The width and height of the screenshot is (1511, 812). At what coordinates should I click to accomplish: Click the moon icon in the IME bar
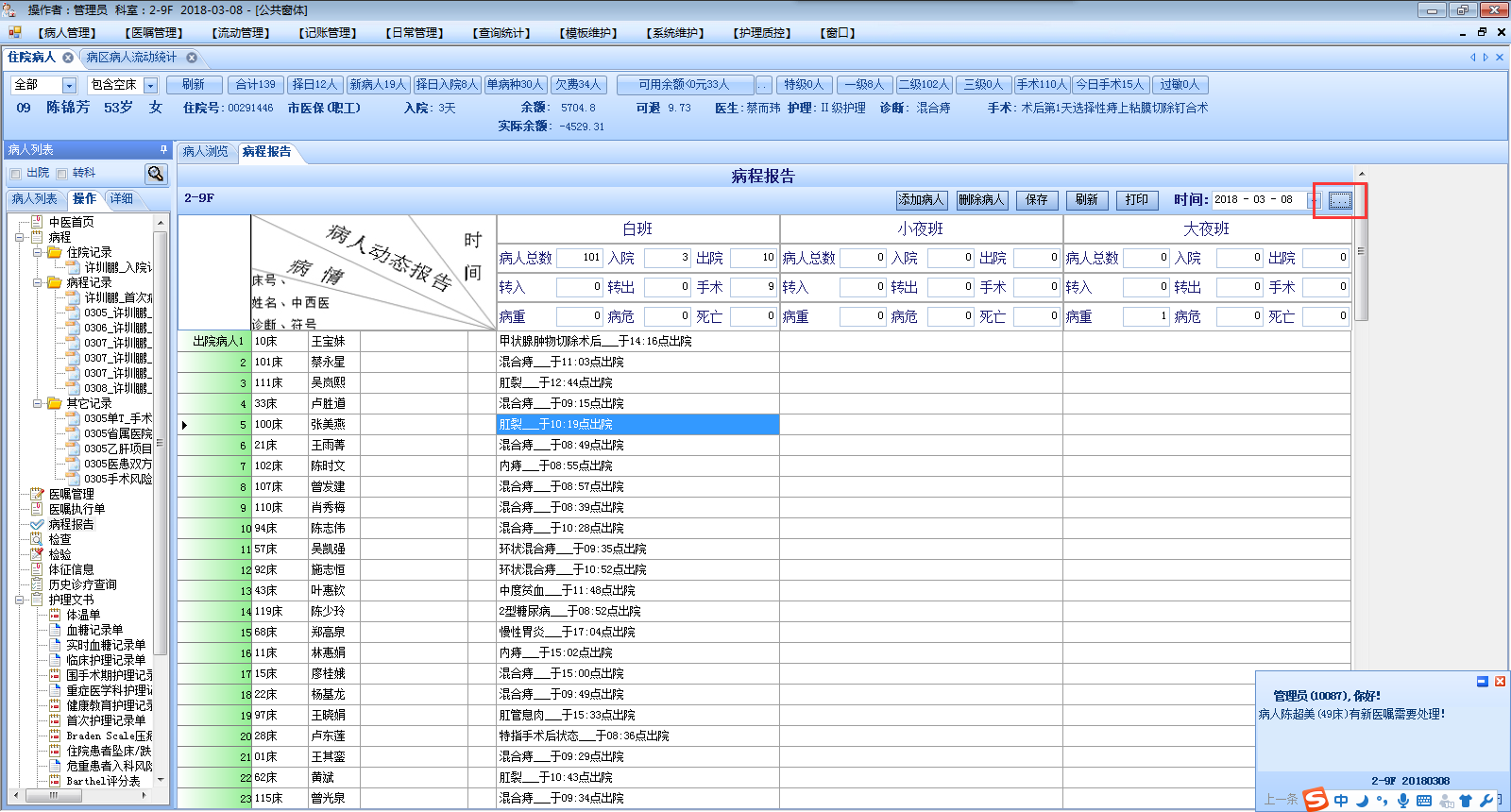[x=1362, y=801]
